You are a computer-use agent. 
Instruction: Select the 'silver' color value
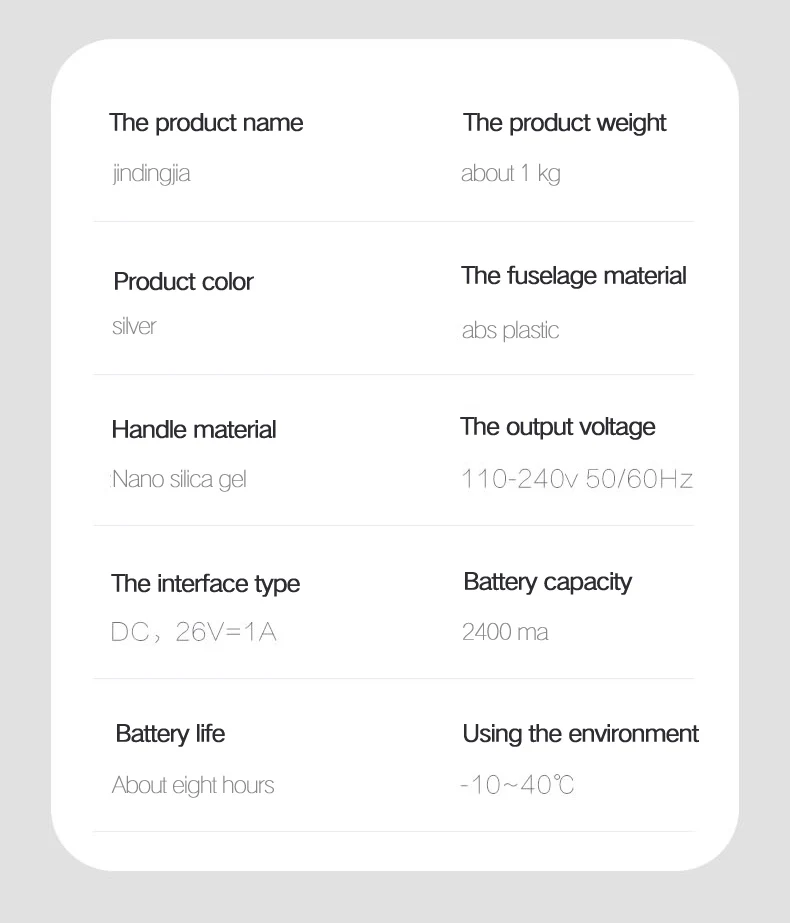[x=134, y=327]
